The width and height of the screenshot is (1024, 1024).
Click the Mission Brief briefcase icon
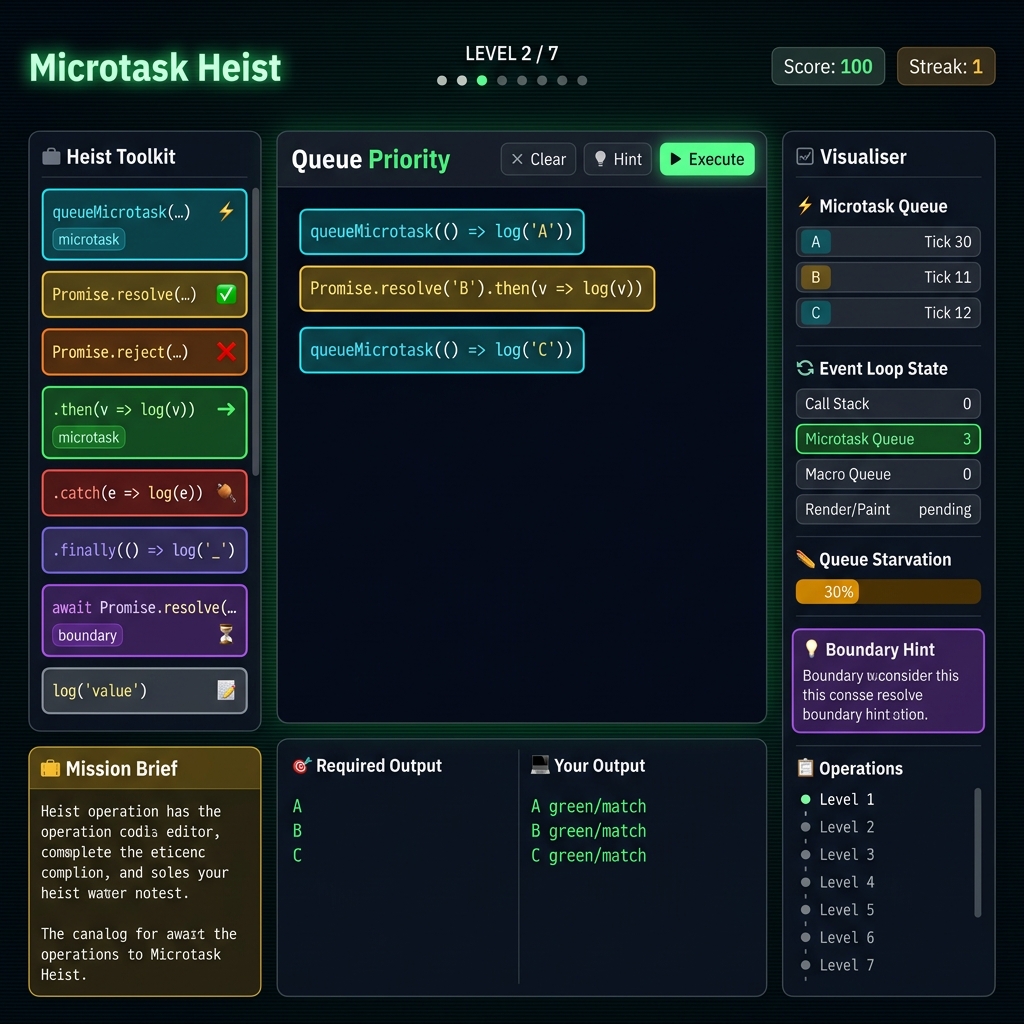click(x=50, y=768)
